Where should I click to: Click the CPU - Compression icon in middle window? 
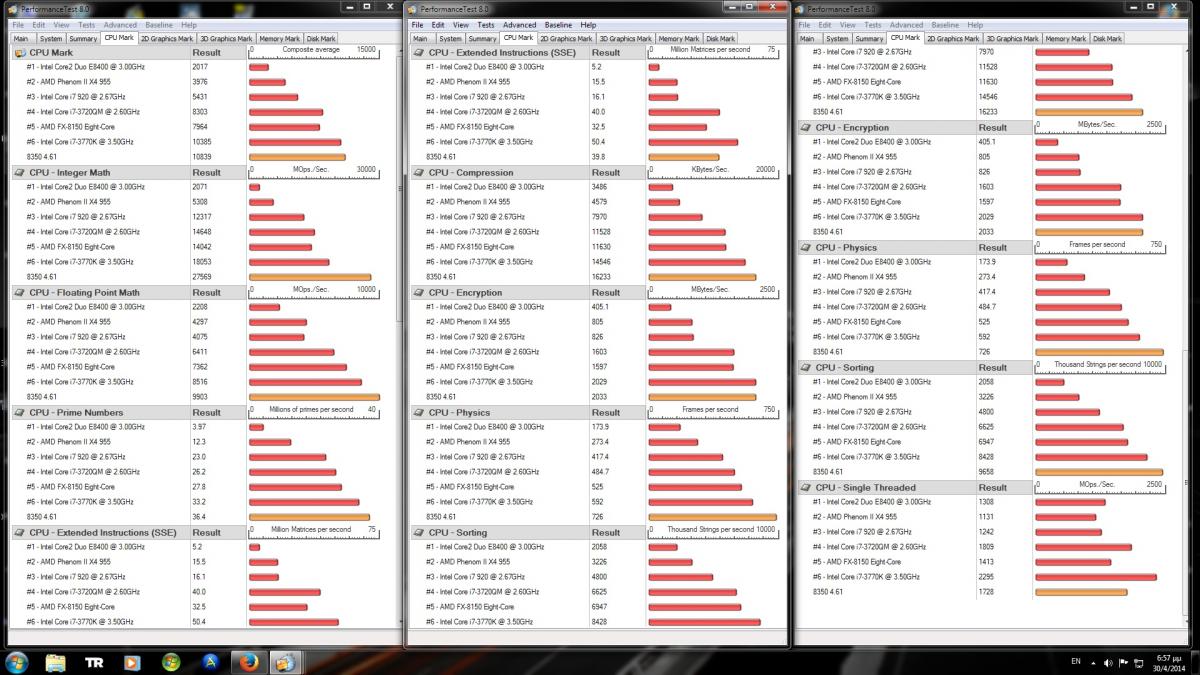[x=419, y=172]
